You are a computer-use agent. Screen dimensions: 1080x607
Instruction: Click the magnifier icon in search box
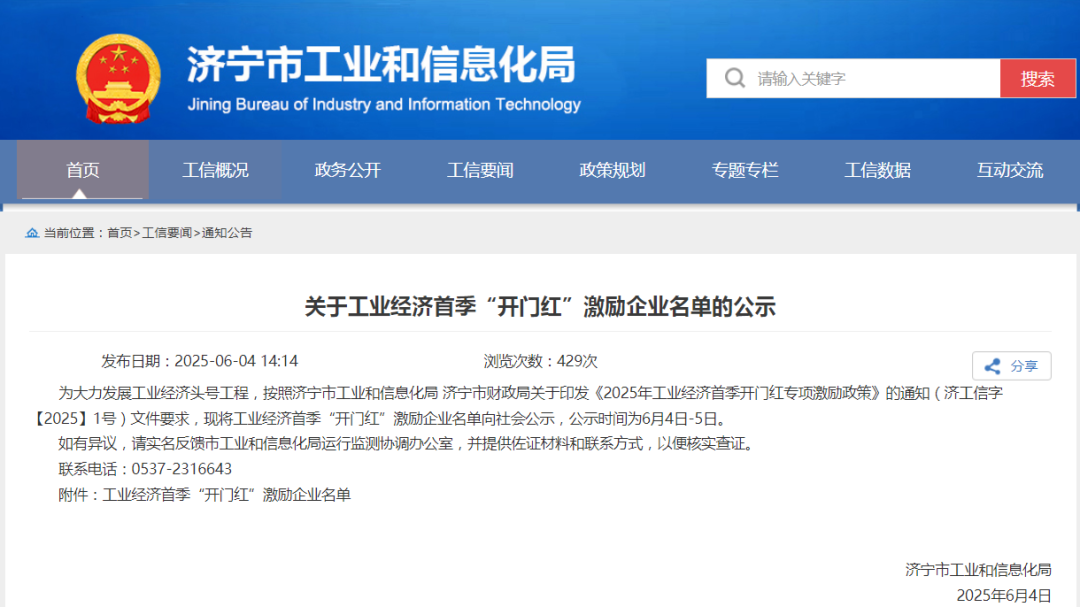pos(735,78)
